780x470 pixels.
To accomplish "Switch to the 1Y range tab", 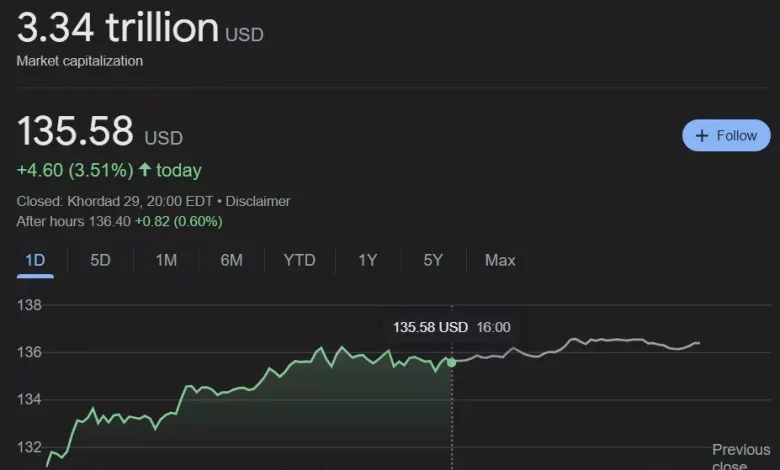I will (x=368, y=260).
